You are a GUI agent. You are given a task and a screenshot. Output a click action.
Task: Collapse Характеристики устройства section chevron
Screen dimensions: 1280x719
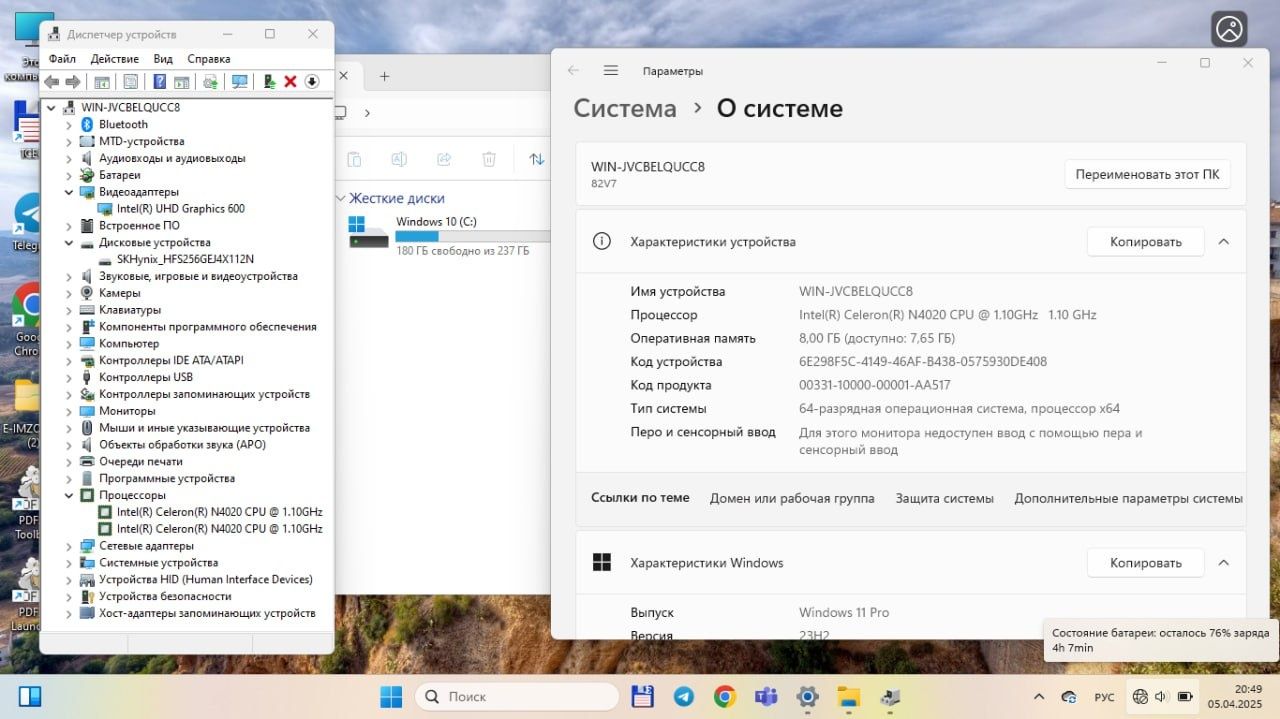point(1223,241)
